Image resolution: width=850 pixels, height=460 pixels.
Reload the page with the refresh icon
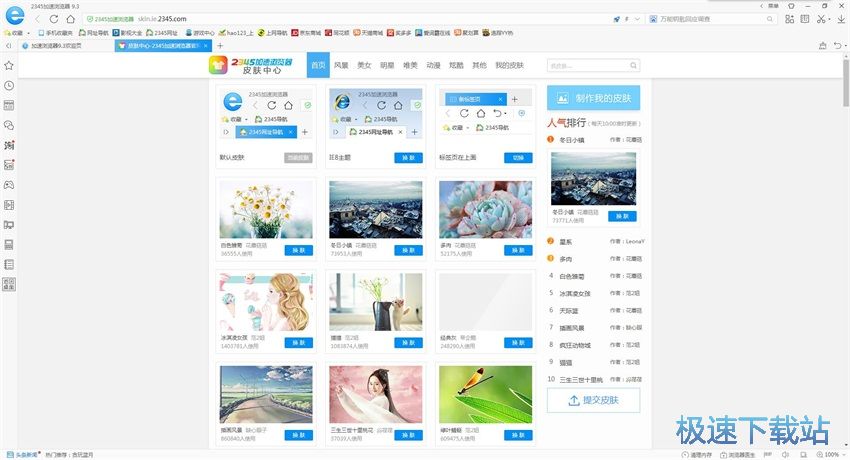(54, 19)
